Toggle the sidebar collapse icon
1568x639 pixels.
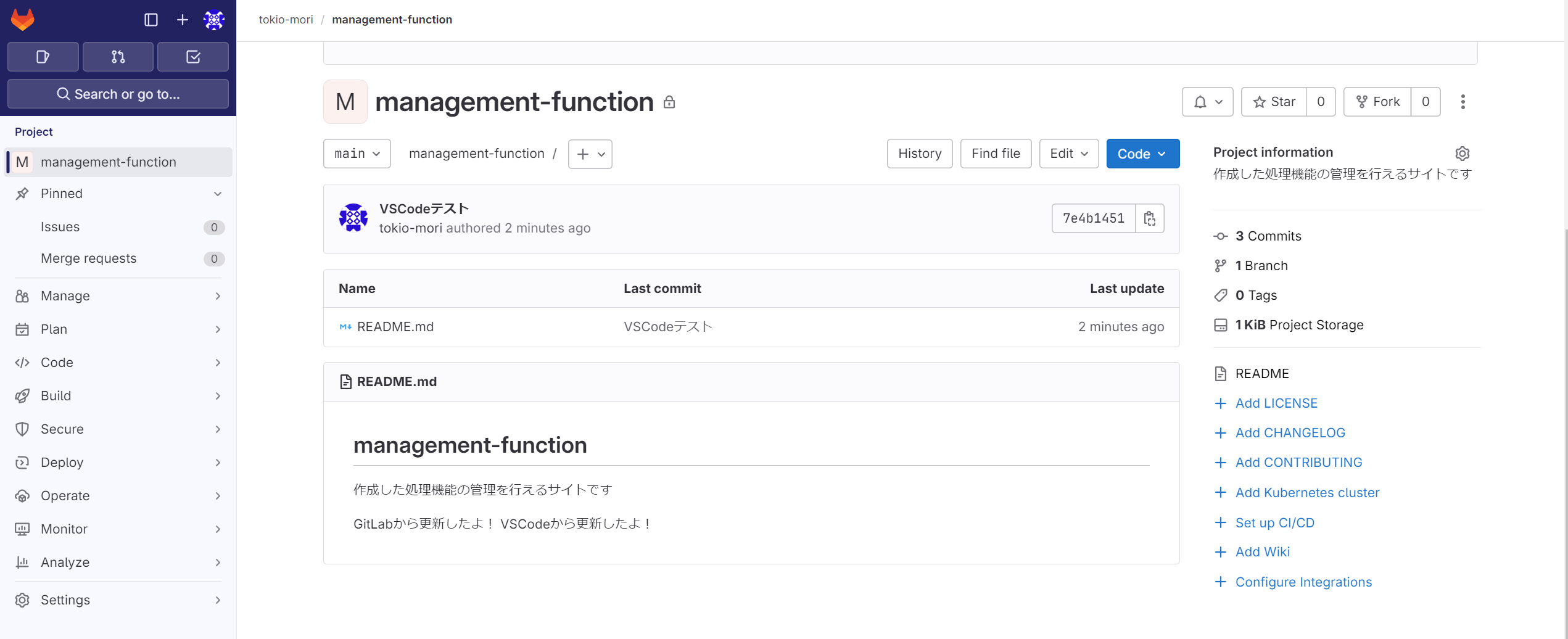point(151,20)
